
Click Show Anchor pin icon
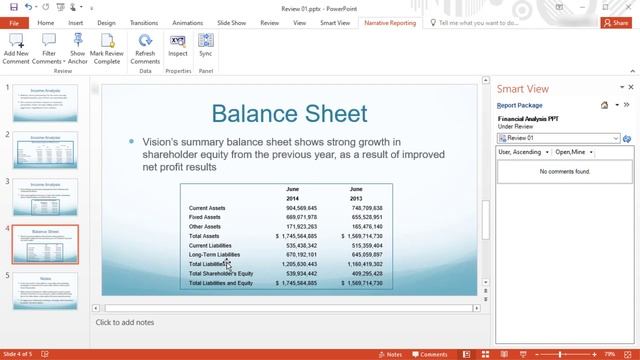[x=78, y=49]
